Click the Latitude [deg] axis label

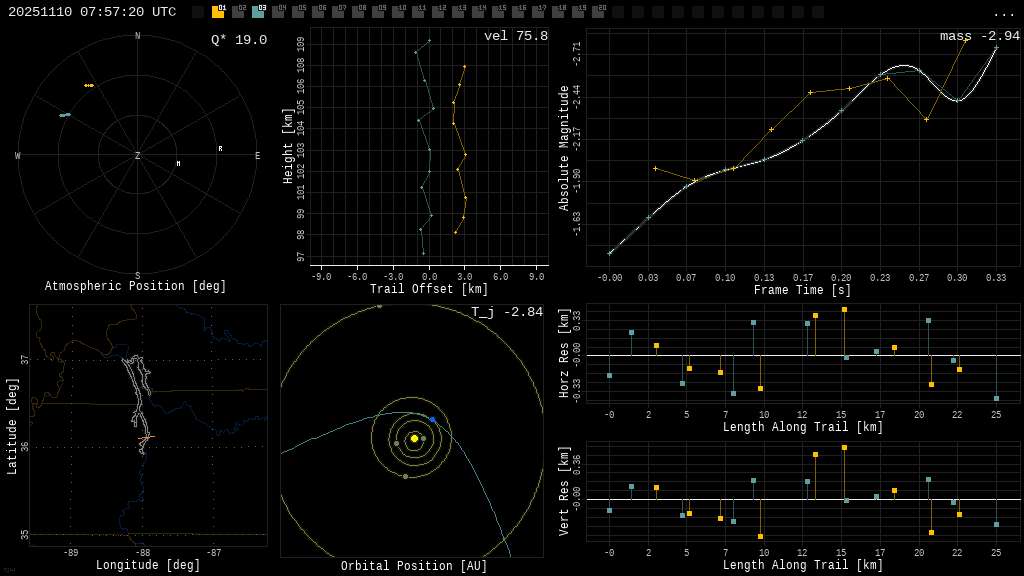(12, 426)
